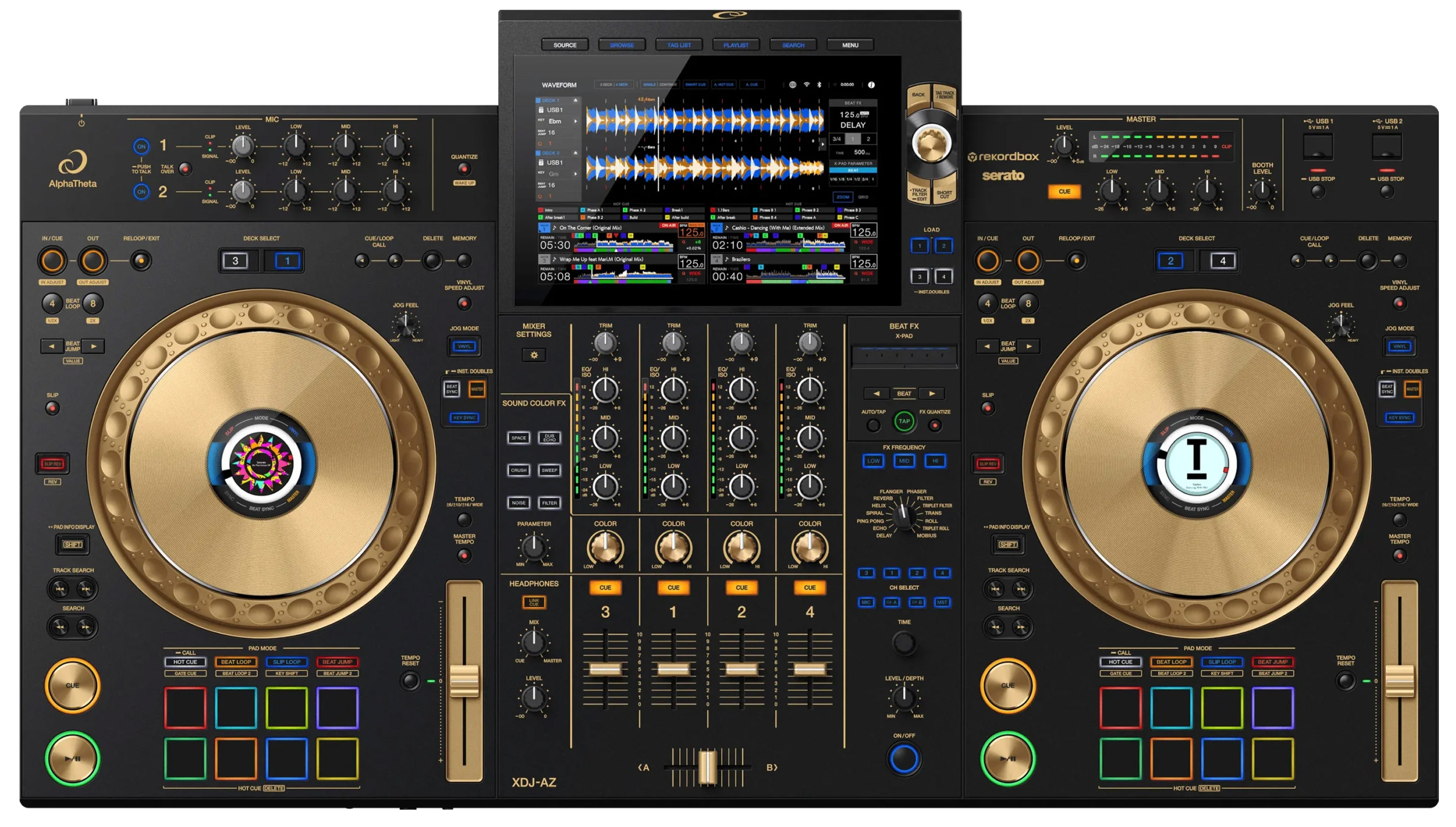Click Beat FX beat decrease arrow

click(876, 393)
